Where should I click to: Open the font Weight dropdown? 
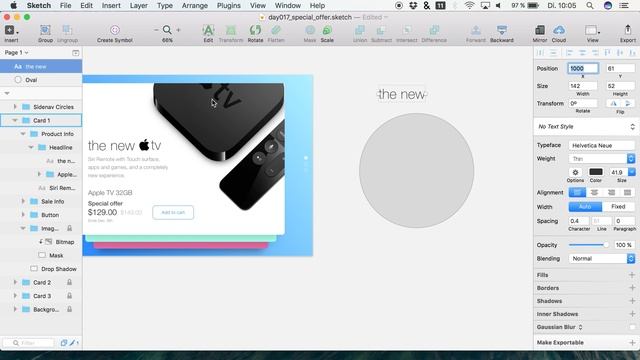(x=602, y=158)
